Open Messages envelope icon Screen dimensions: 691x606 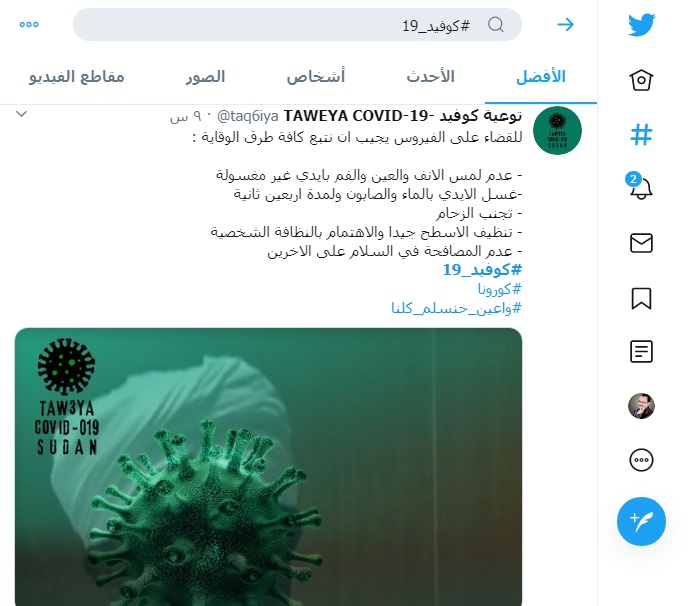point(641,243)
